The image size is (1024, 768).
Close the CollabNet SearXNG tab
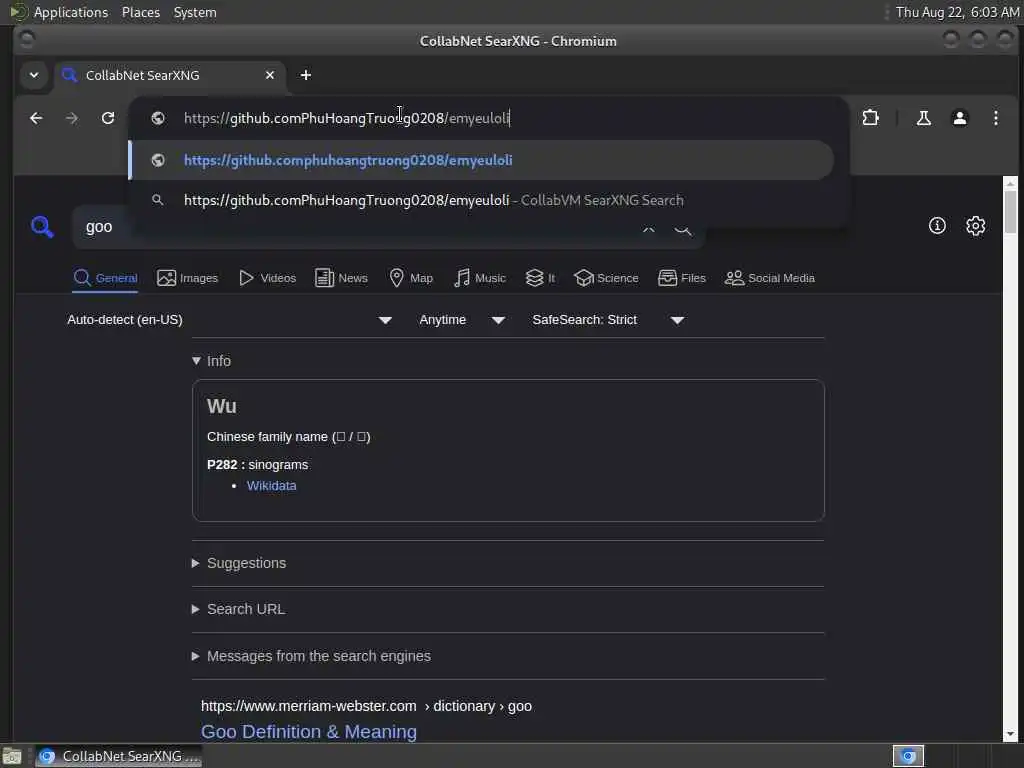pyautogui.click(x=270, y=75)
